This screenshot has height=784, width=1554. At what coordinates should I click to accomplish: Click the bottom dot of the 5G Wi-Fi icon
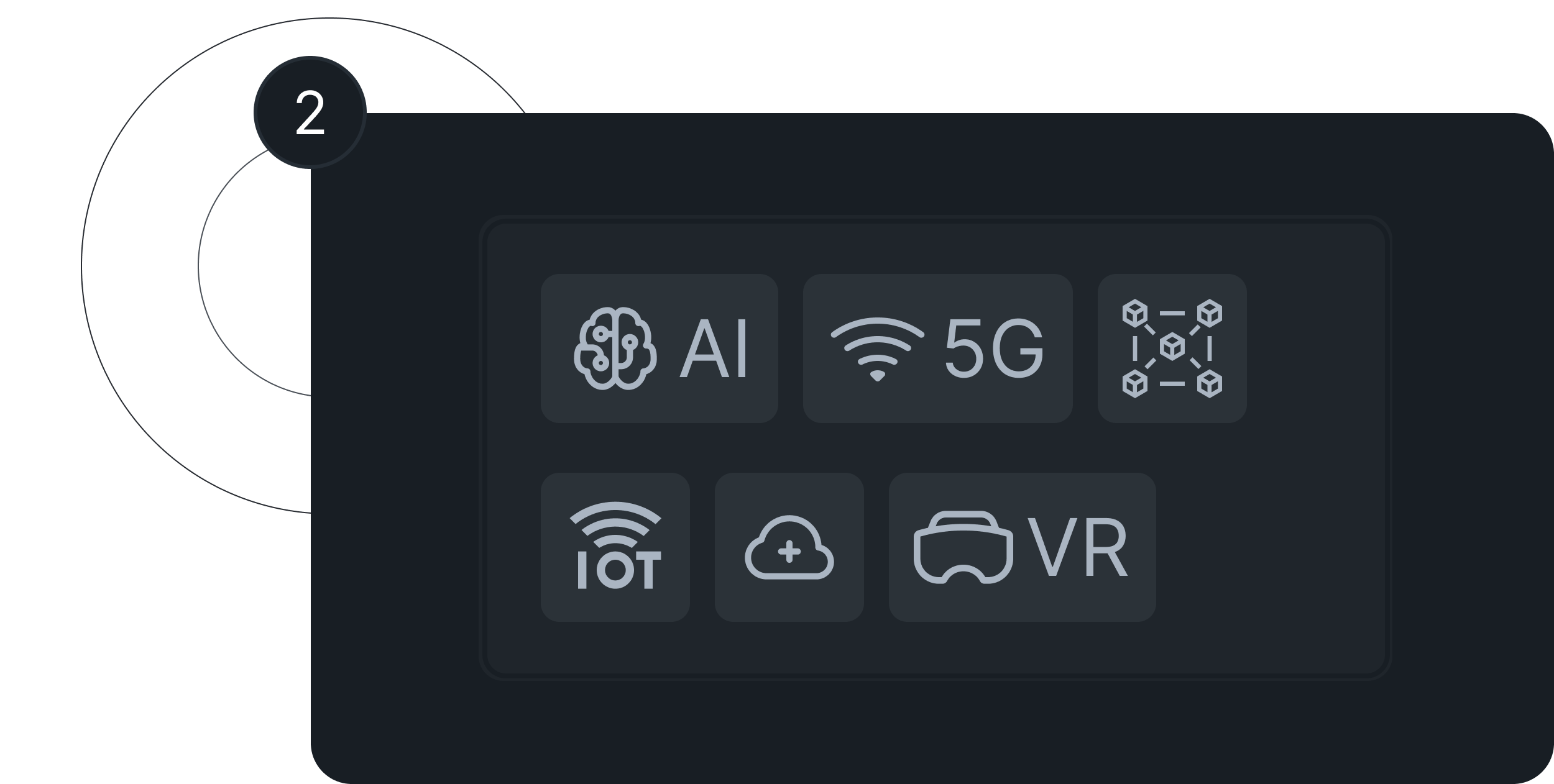click(x=877, y=375)
